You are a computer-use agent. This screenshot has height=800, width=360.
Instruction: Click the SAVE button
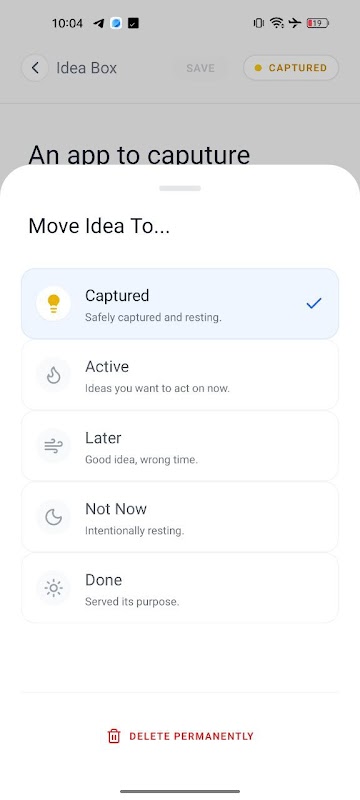[x=200, y=68]
